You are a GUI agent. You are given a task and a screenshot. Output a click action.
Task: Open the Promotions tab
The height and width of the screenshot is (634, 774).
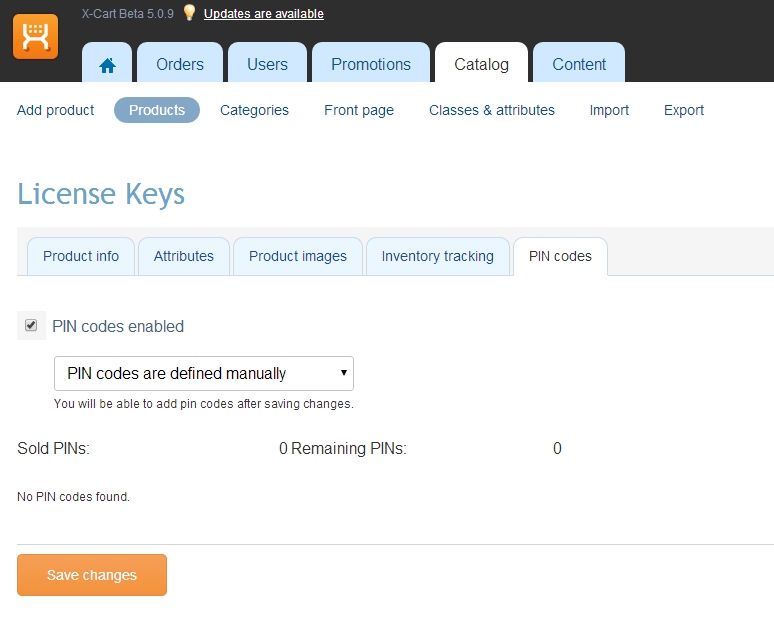pos(371,62)
